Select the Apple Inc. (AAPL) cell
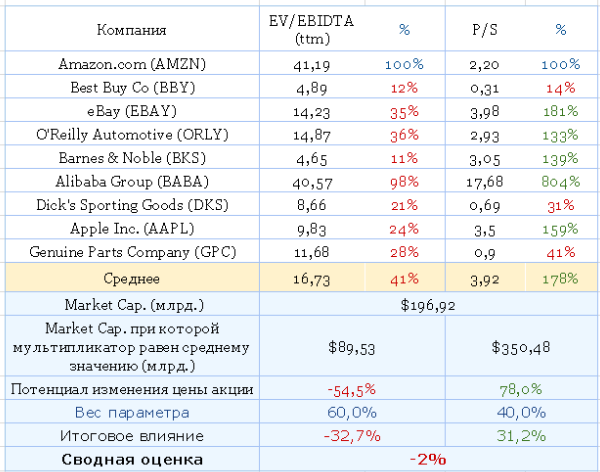Screen dimensions: 600x472 [x=134, y=227]
